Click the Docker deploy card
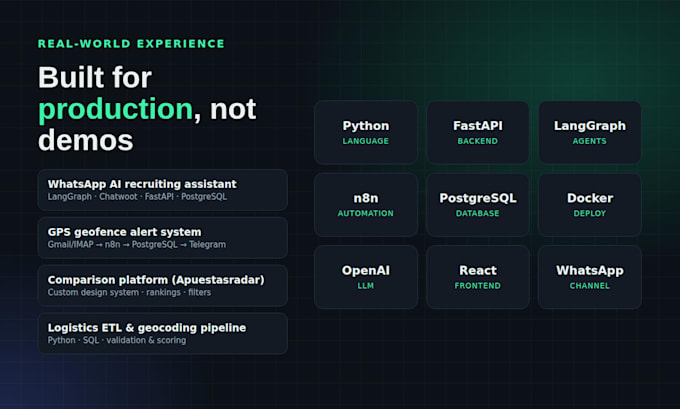Image resolution: width=680 pixels, height=409 pixels. tap(590, 205)
